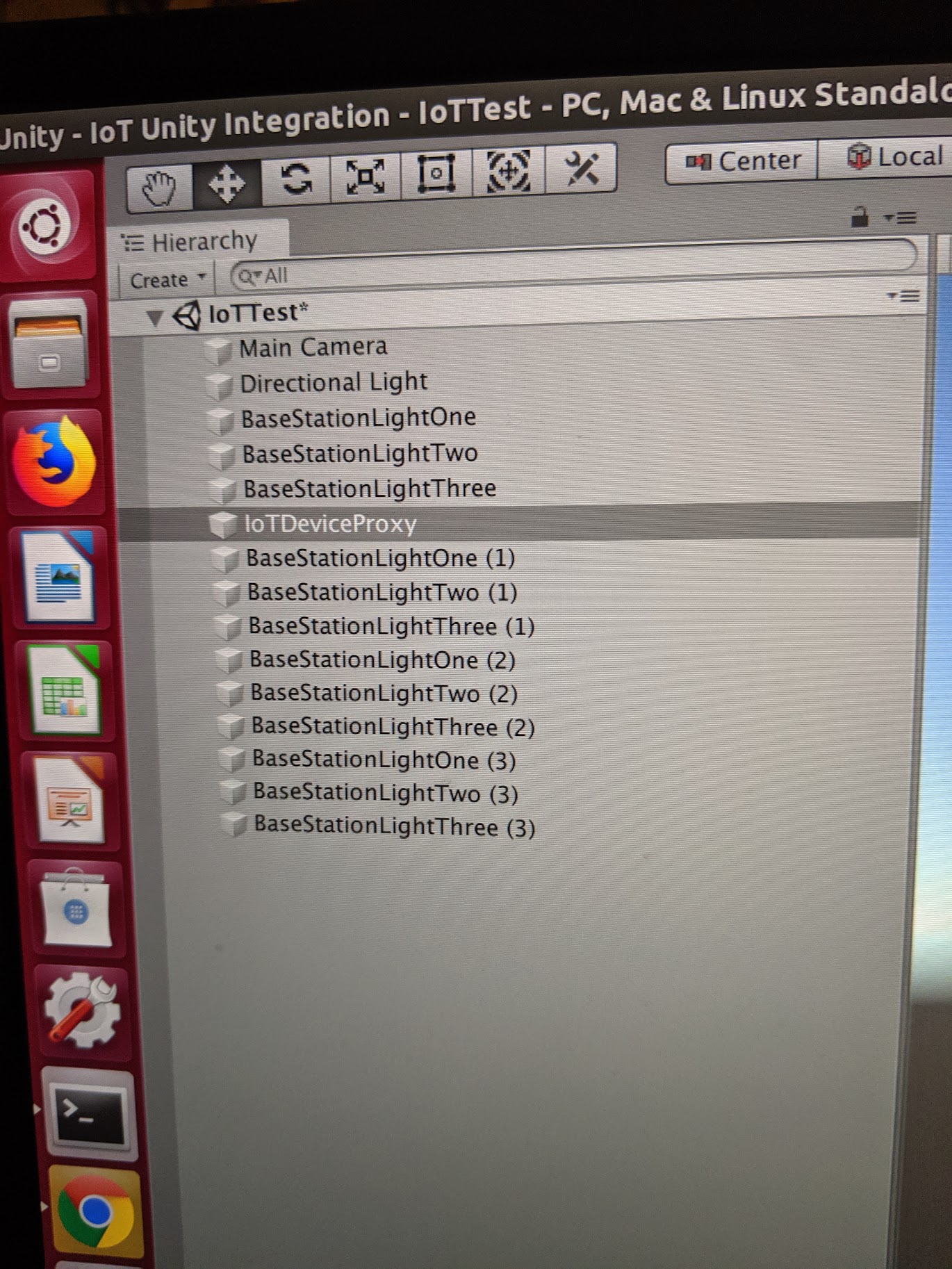The width and height of the screenshot is (952, 1269).
Task: Open the IoTTest scene options menu
Action: [903, 297]
